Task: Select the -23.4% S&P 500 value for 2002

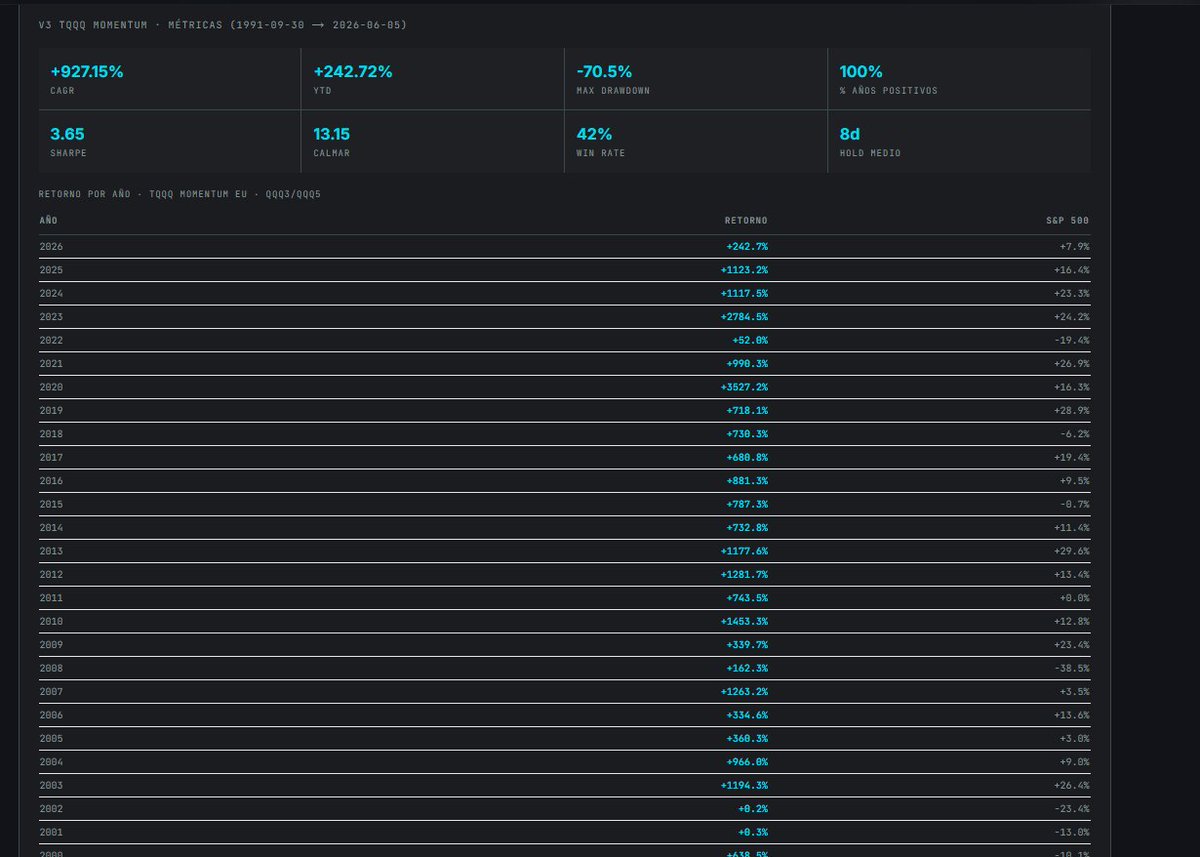Action: [x=1072, y=809]
